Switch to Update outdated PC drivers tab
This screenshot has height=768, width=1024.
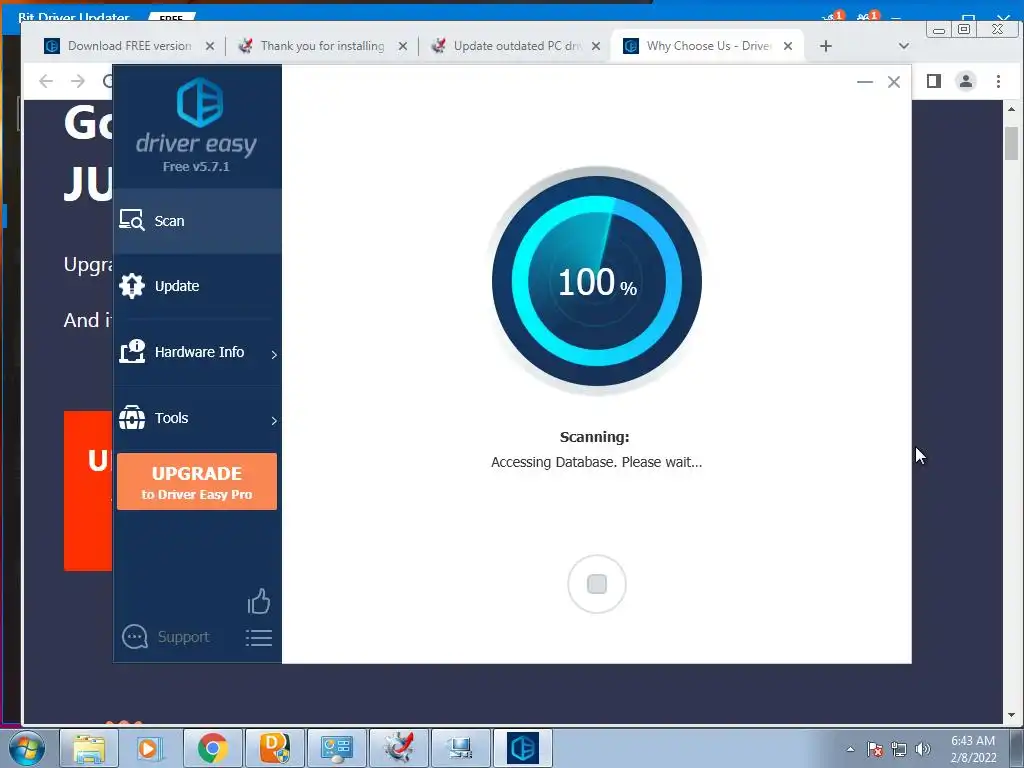516,46
